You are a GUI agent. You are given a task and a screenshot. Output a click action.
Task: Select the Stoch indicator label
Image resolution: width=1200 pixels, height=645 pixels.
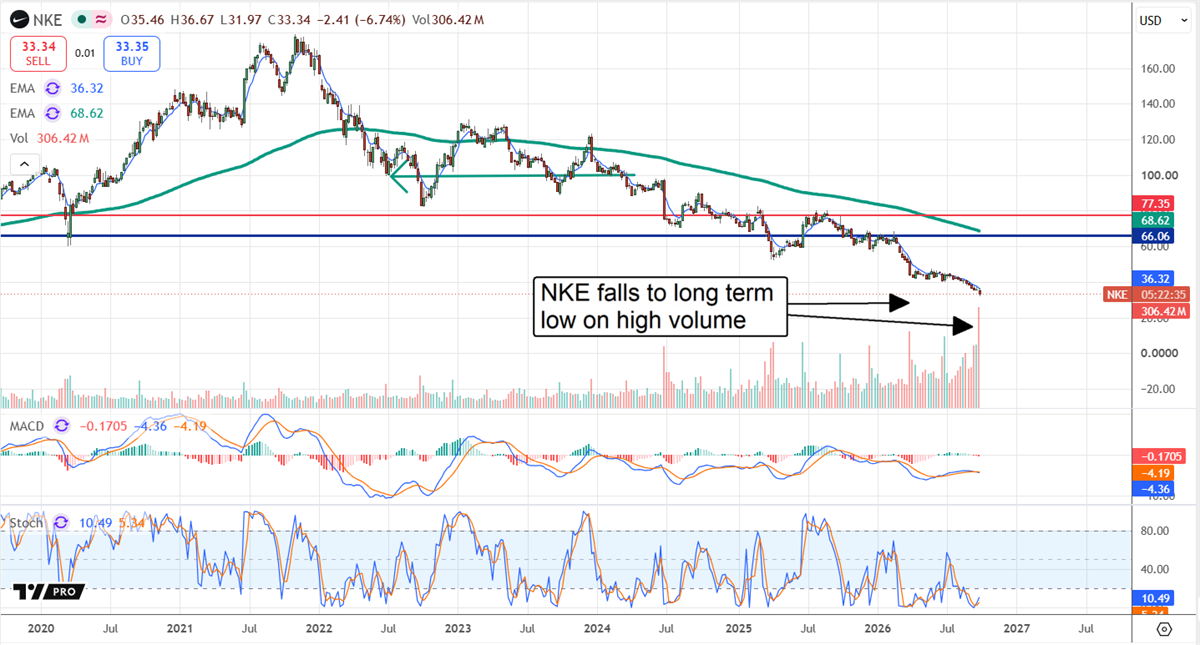25,522
